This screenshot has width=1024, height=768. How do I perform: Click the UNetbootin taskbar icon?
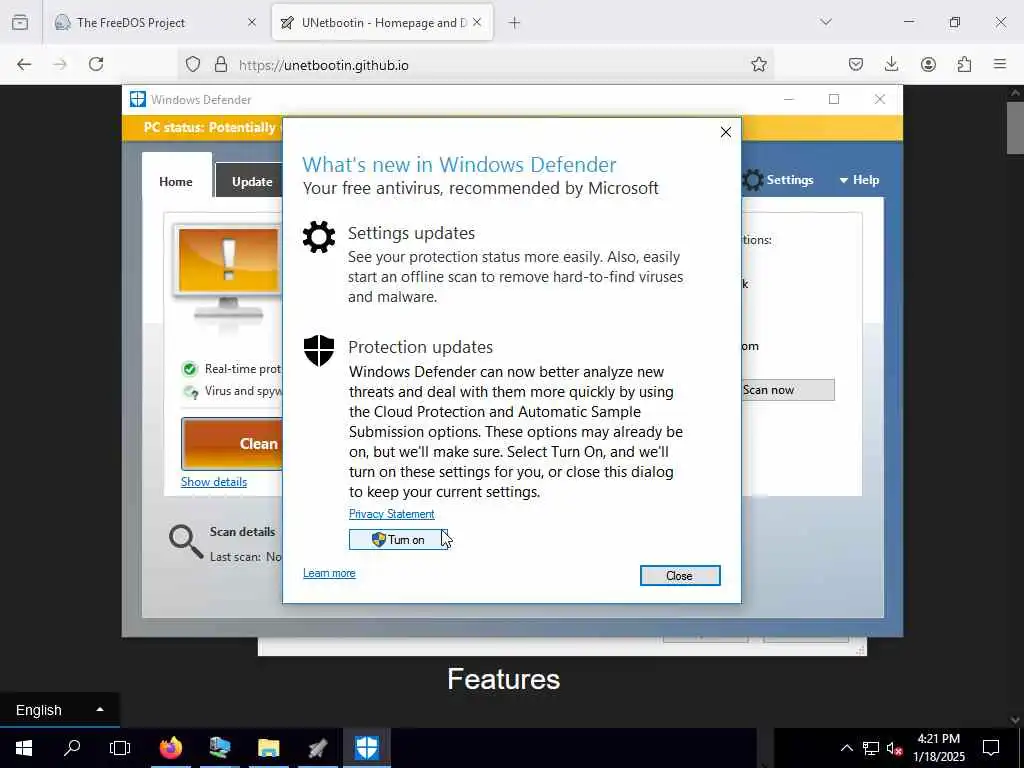(x=317, y=748)
